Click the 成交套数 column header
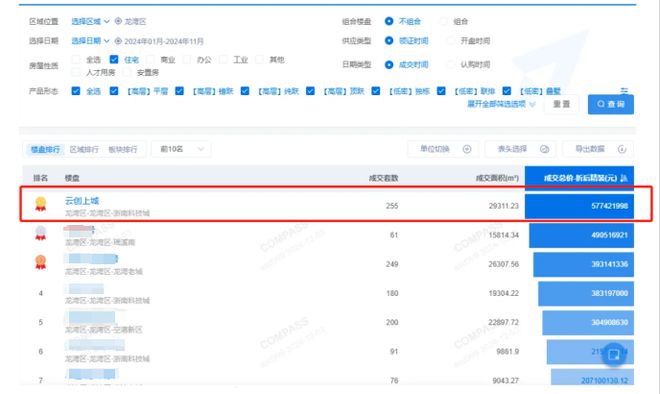The height and width of the screenshot is (394, 660). pyautogui.click(x=383, y=178)
